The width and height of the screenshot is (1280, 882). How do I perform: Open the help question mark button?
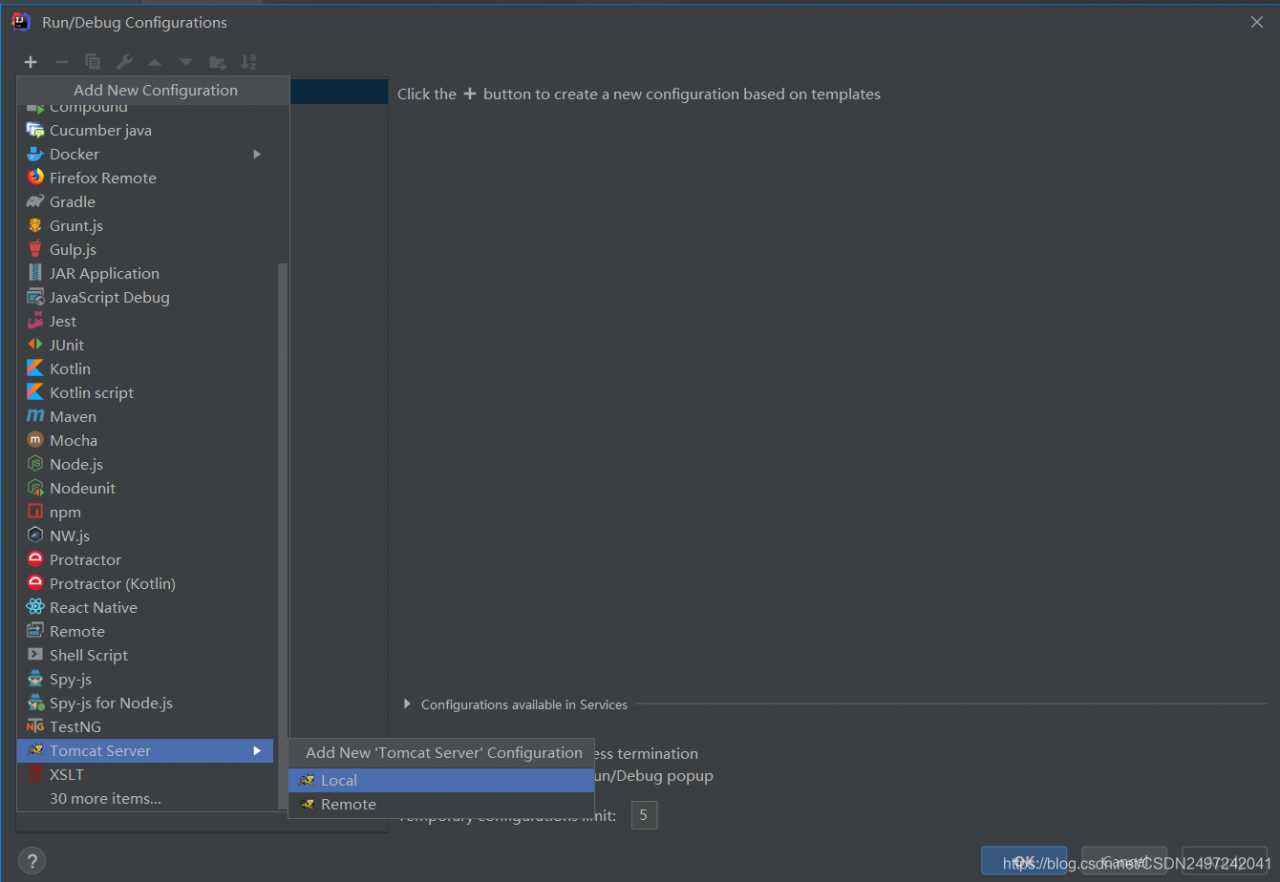[x=31, y=861]
